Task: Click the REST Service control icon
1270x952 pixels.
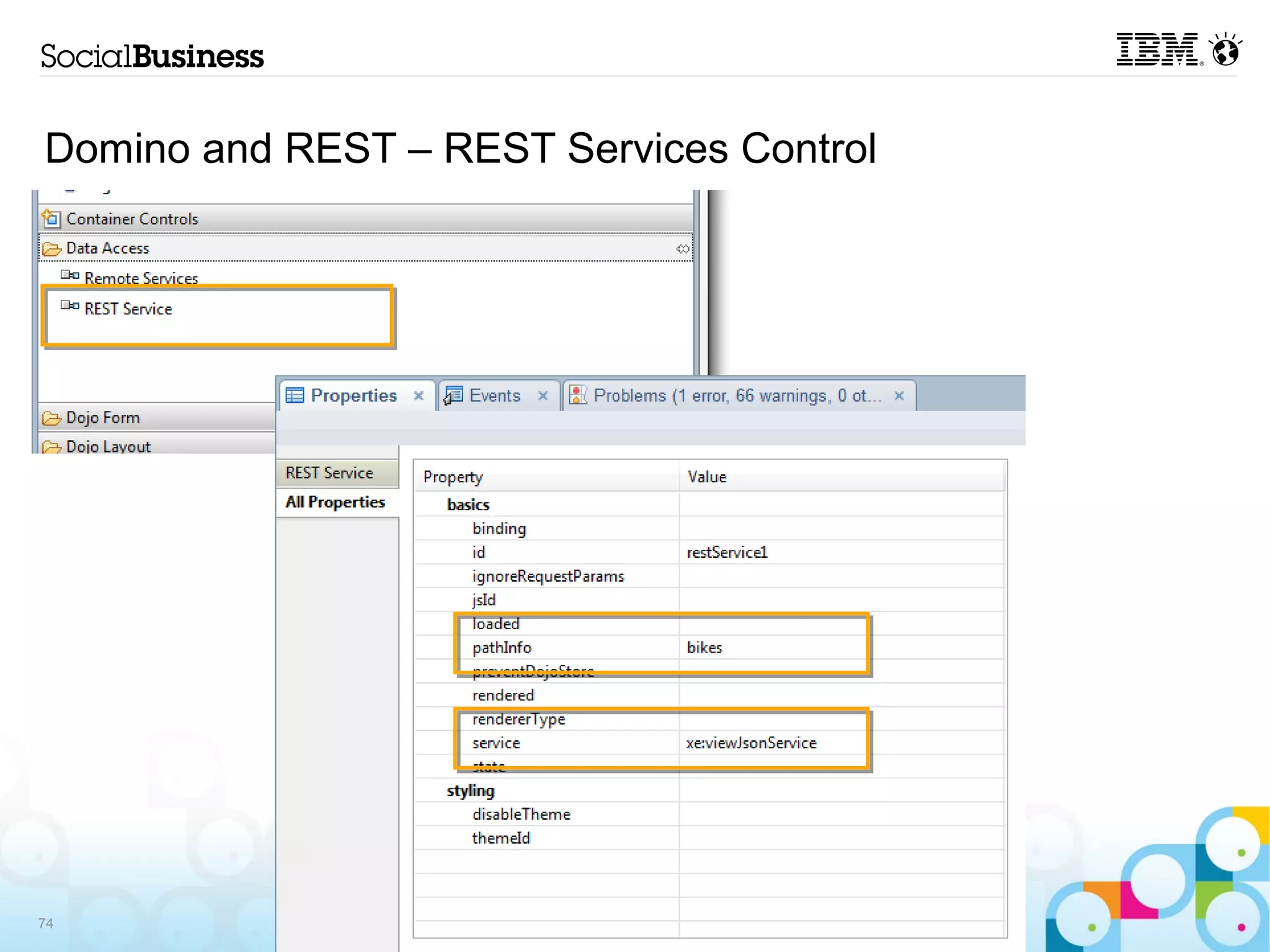Action: tap(69, 305)
